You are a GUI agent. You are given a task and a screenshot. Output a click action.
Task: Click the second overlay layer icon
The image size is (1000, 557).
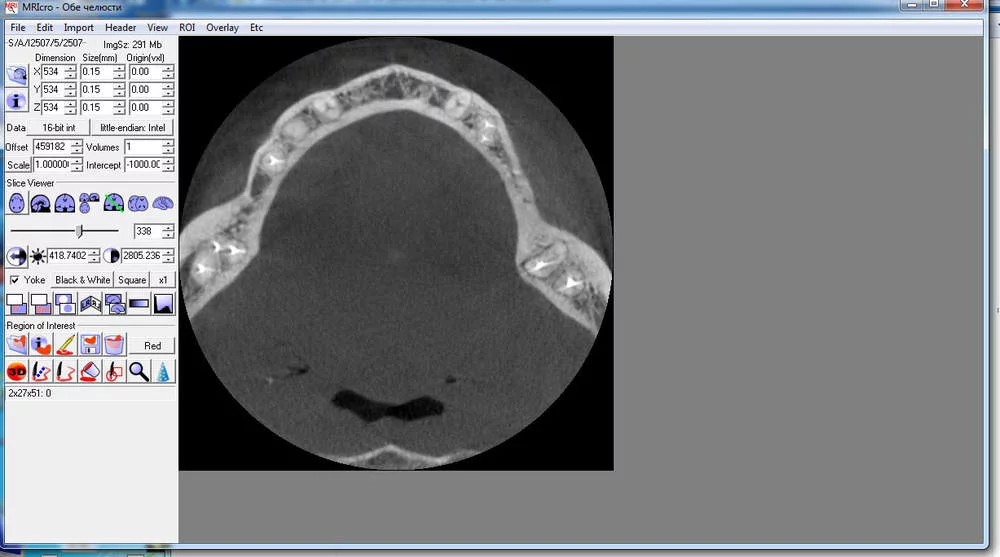pos(41,304)
